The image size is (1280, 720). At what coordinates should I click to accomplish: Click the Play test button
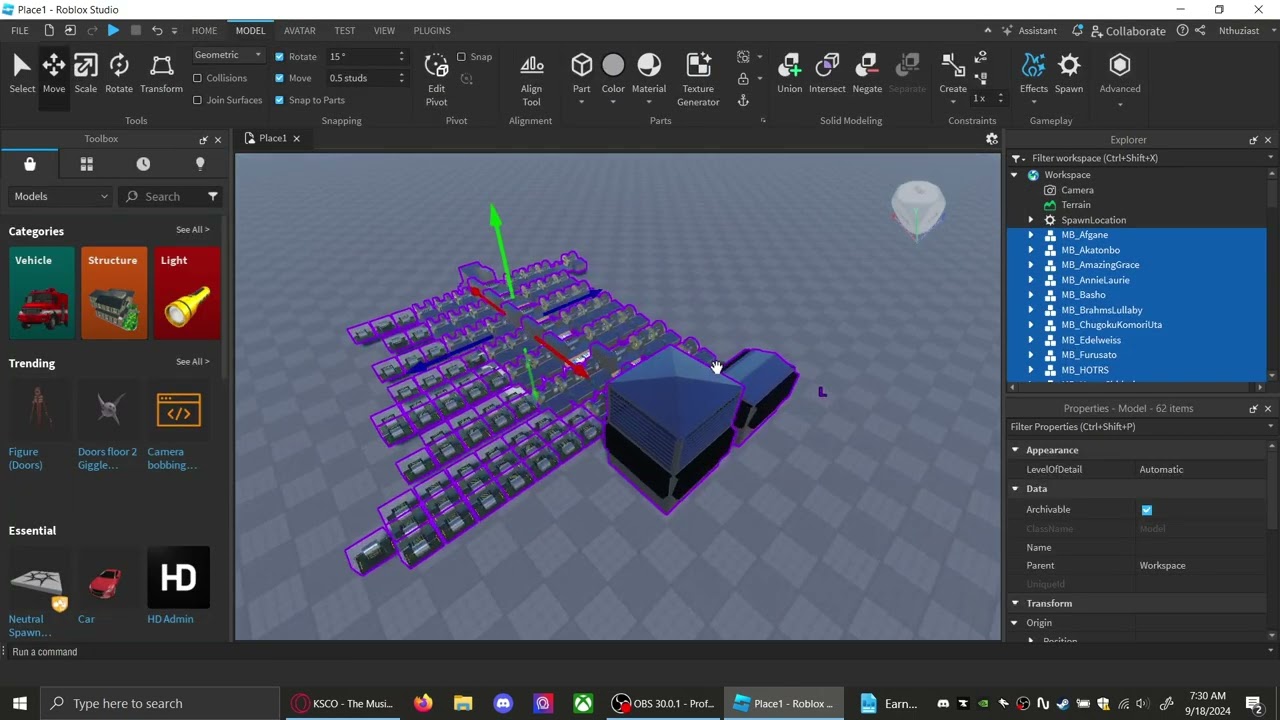[113, 31]
